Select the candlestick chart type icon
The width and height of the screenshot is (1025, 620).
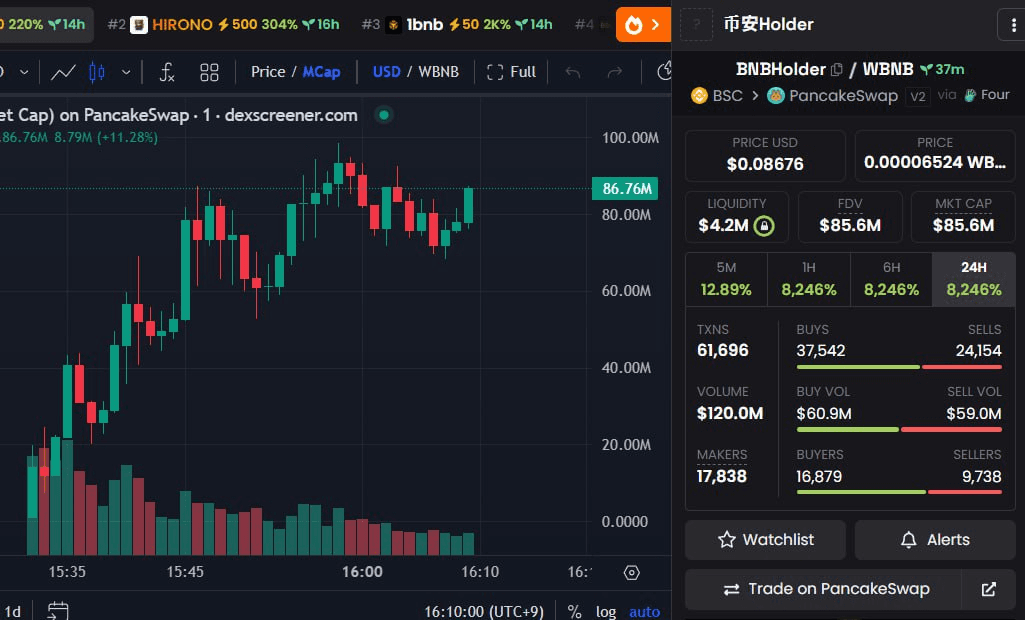click(x=97, y=72)
